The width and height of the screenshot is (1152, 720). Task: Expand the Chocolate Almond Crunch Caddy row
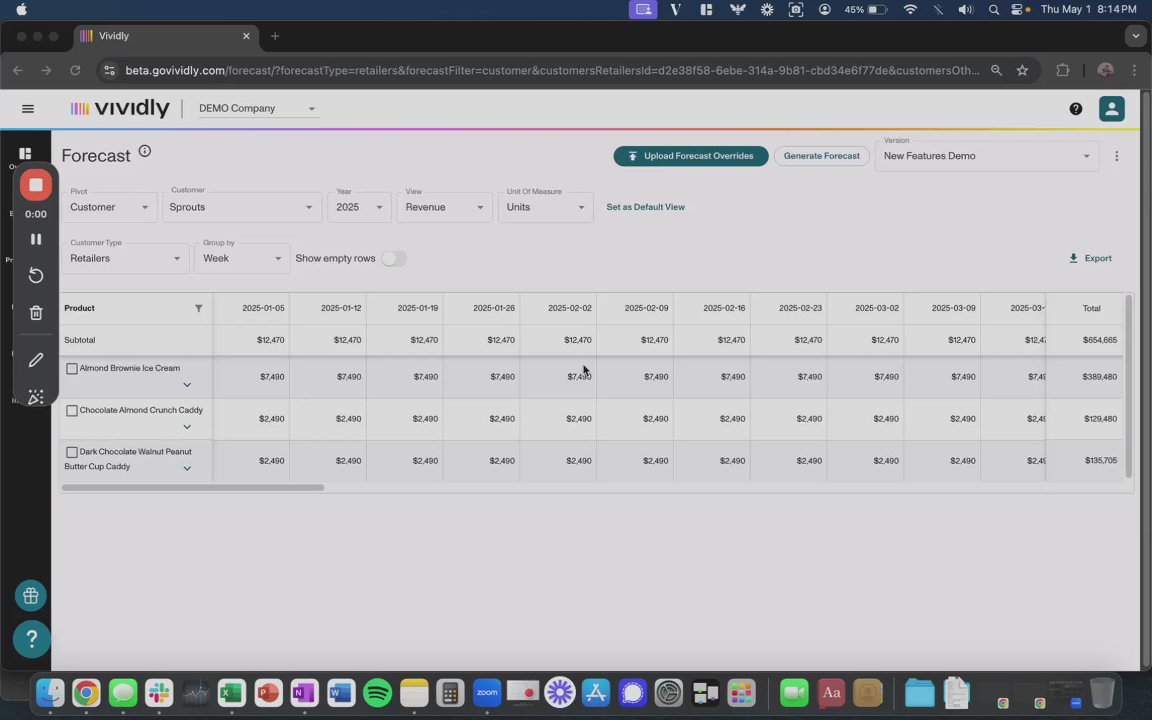click(187, 427)
